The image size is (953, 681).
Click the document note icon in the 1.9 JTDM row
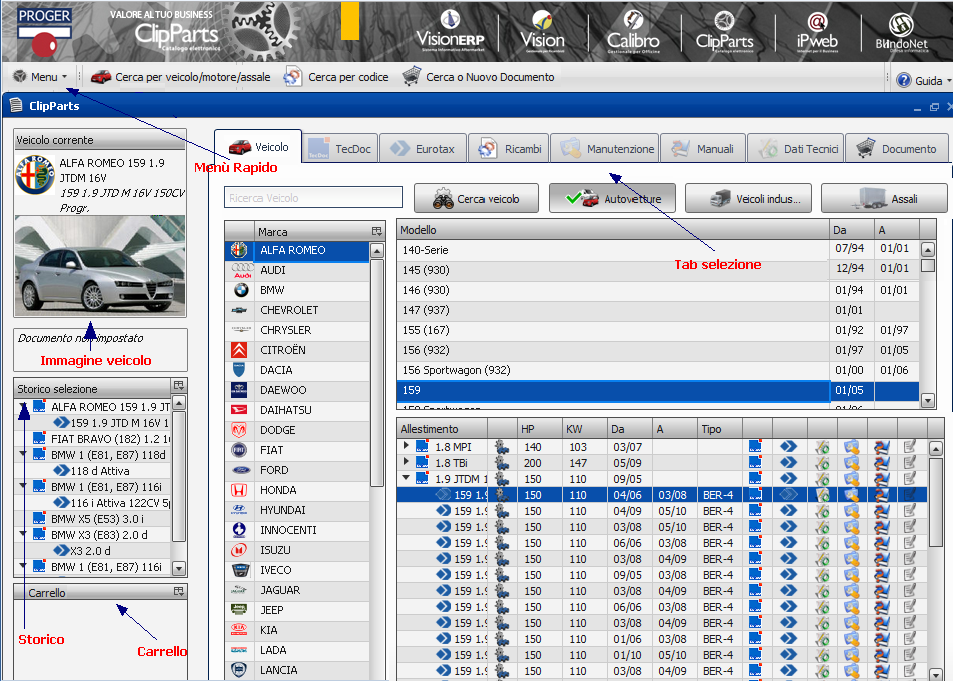[909, 479]
